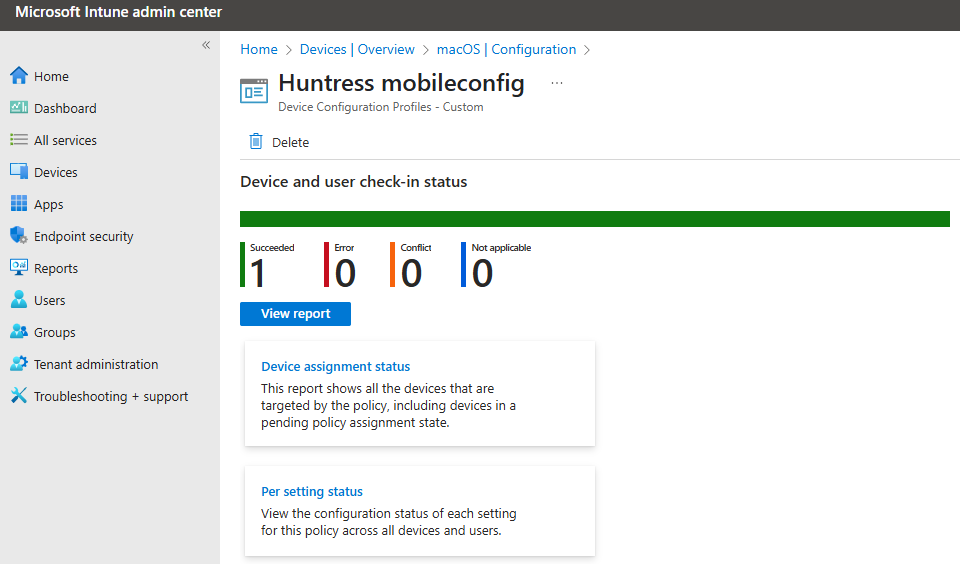Click the green check-in status bar
The width and height of the screenshot is (960, 564).
click(x=594, y=219)
